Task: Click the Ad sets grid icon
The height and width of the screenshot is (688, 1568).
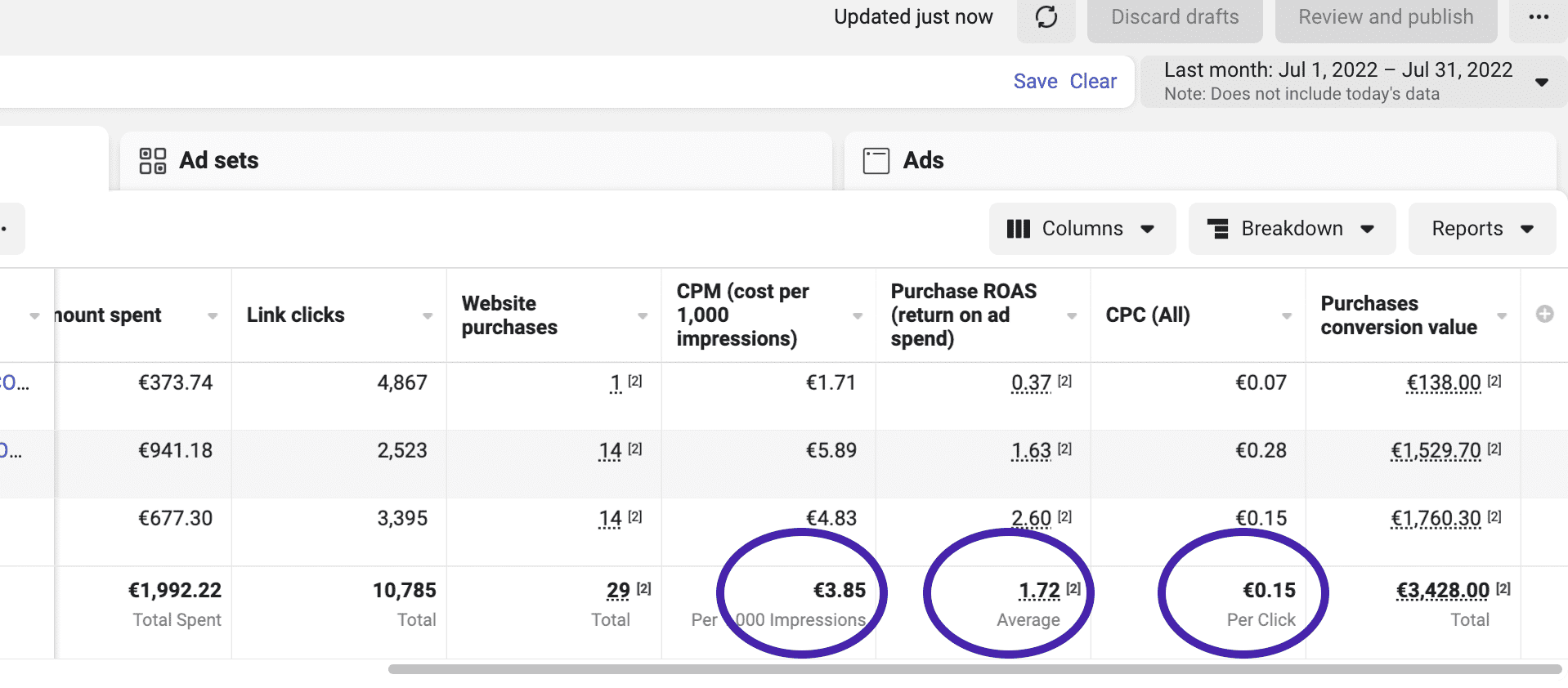Action: pos(153,161)
